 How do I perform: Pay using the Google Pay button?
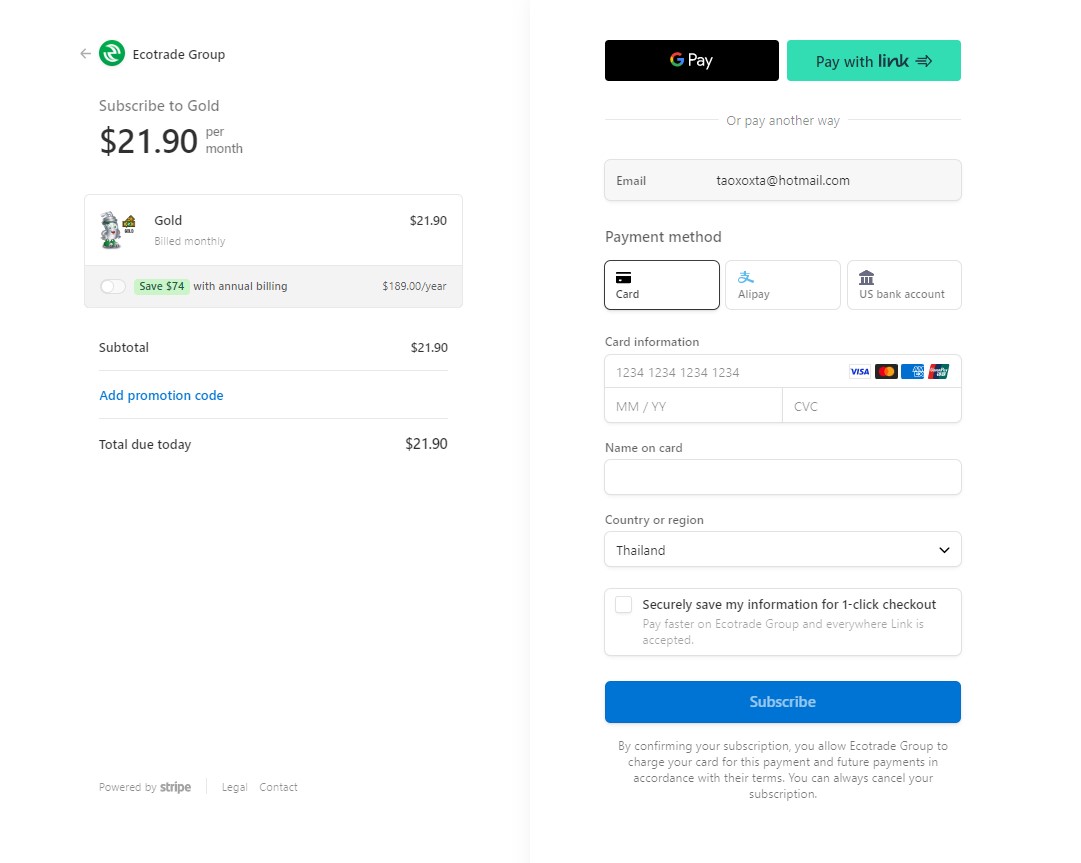click(x=691, y=61)
